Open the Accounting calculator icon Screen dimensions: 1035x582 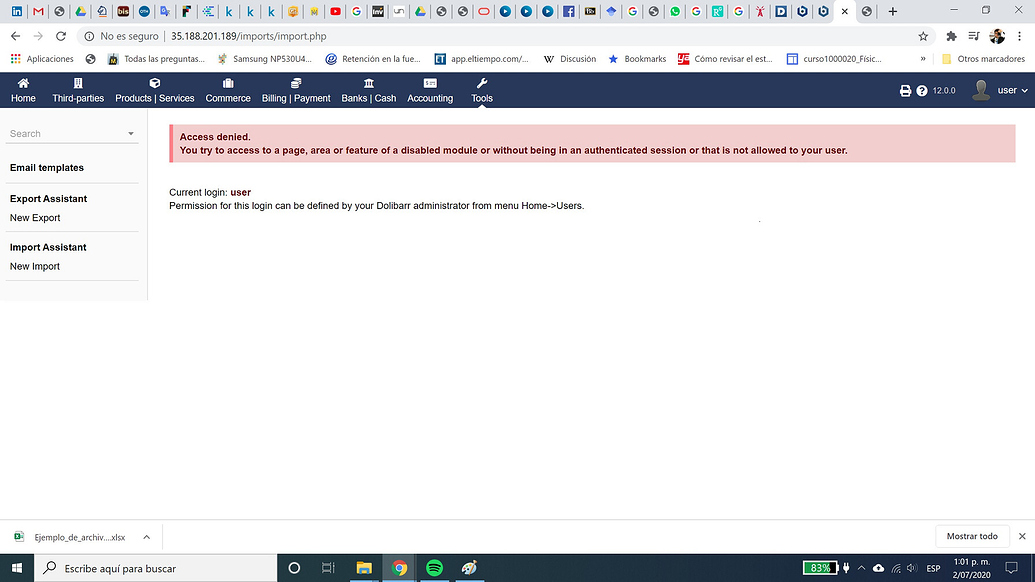tap(430, 84)
